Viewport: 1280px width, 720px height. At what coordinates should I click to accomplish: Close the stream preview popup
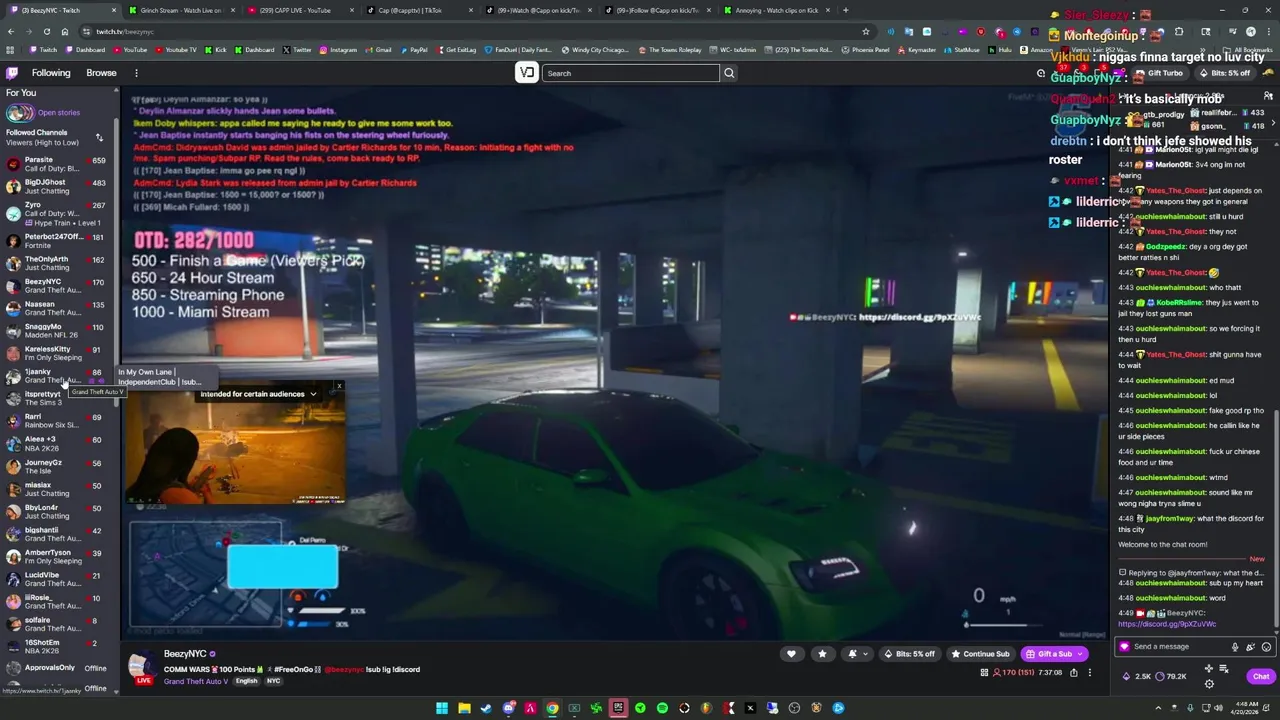pyautogui.click(x=339, y=386)
